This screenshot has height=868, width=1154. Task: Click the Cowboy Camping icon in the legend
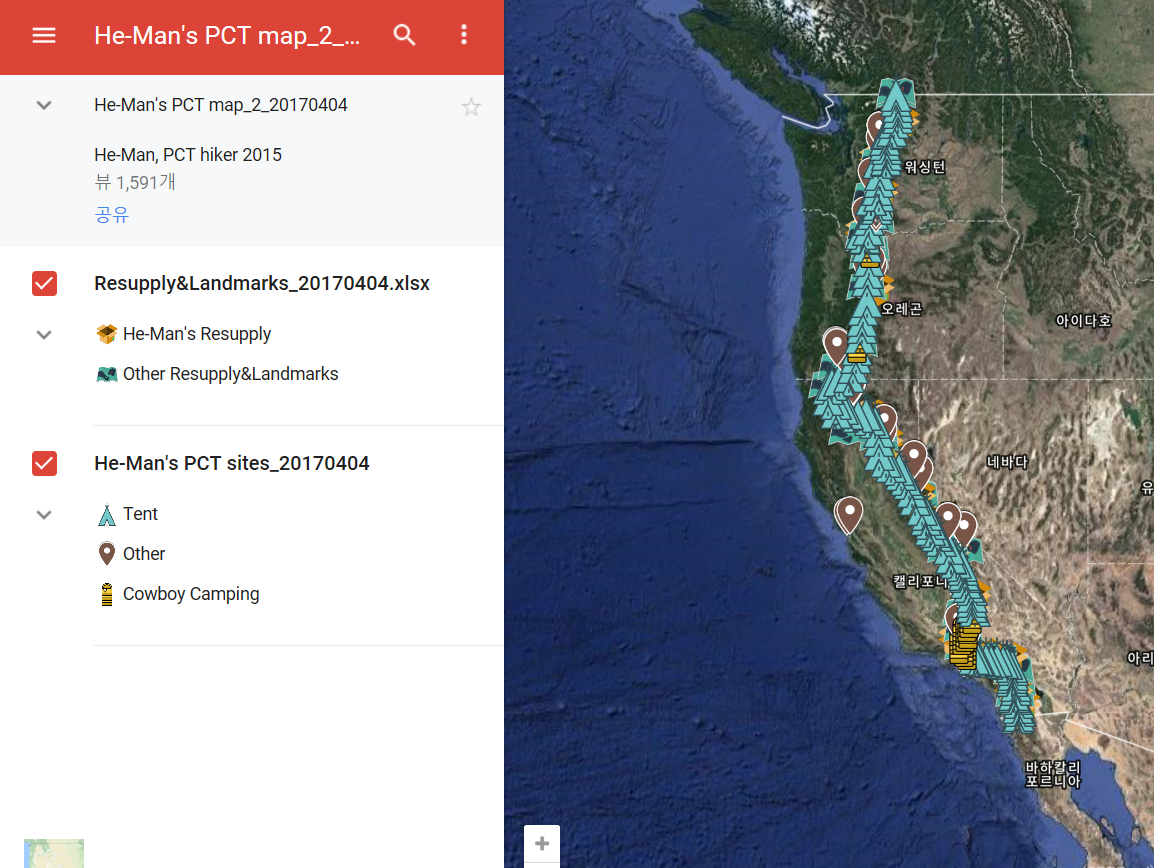click(107, 594)
